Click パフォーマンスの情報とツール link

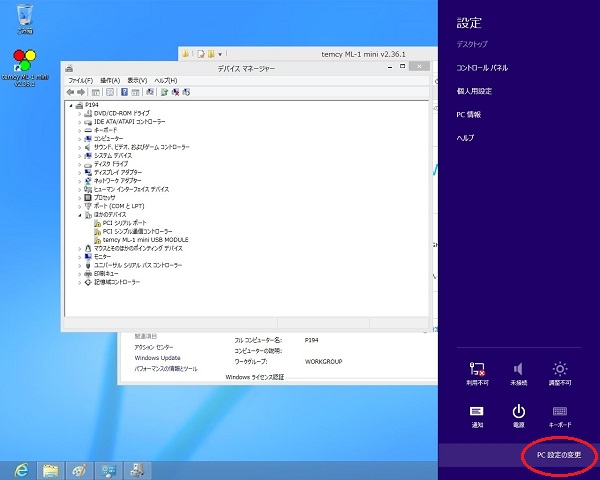166,369
